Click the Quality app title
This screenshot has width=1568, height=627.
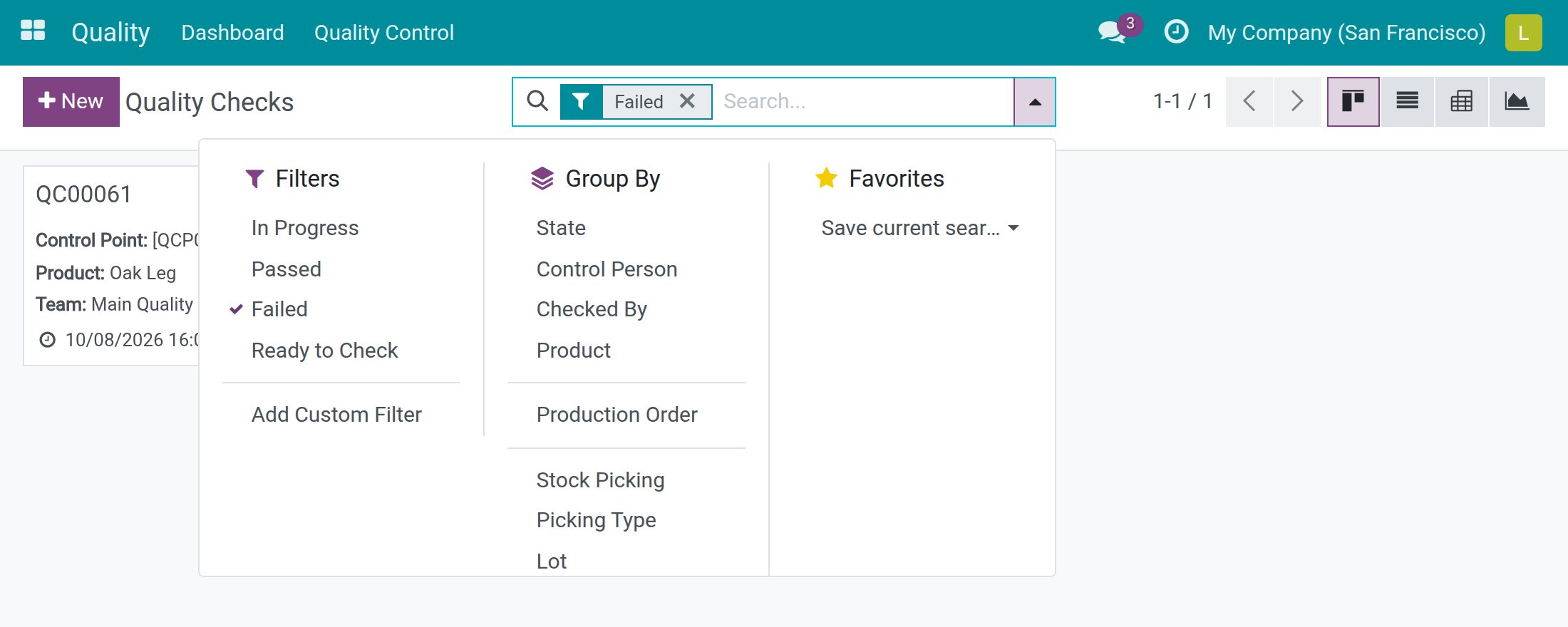click(110, 33)
